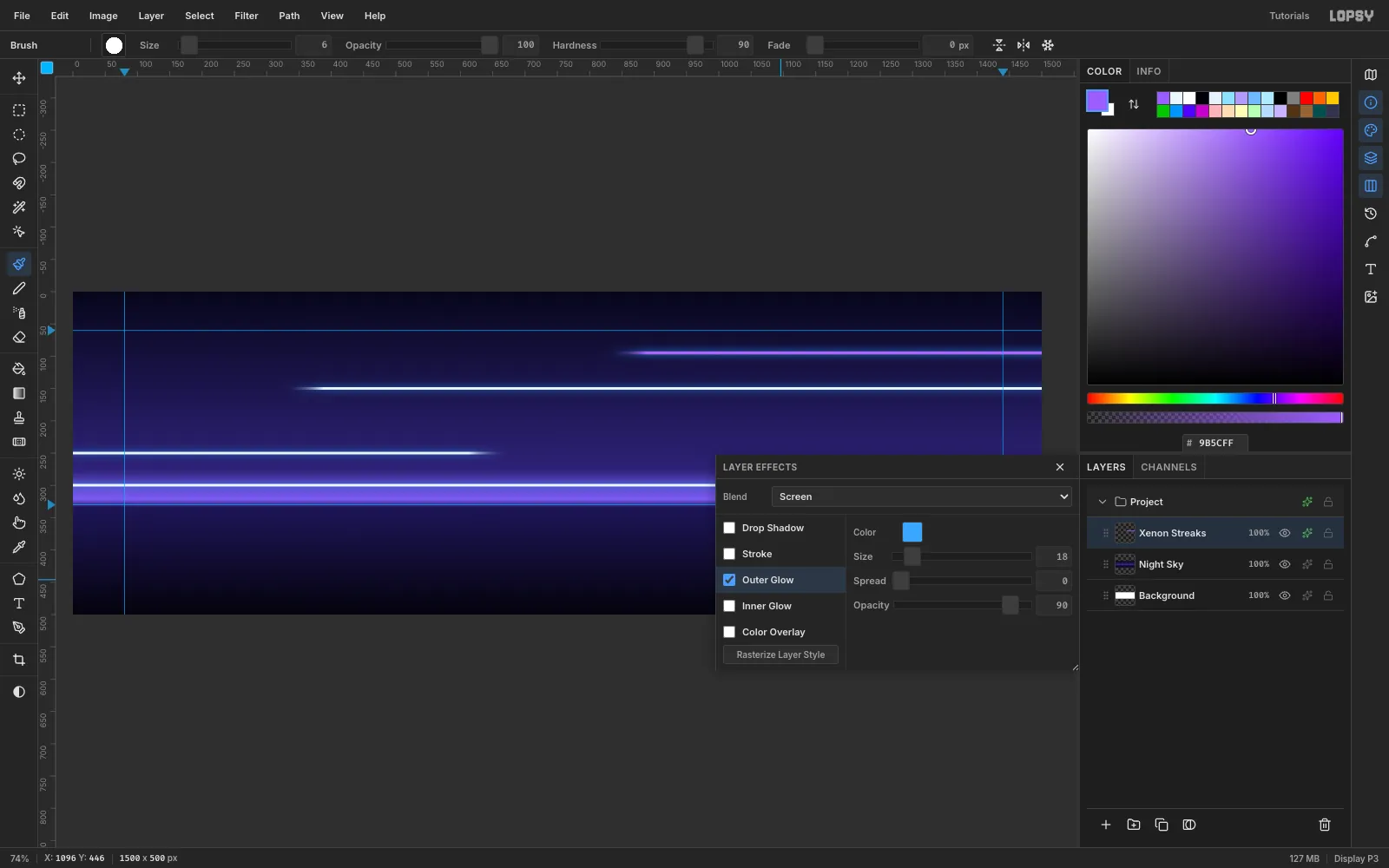The width and height of the screenshot is (1389, 868).
Task: Select the Dodge brightness tool
Action: point(19,474)
